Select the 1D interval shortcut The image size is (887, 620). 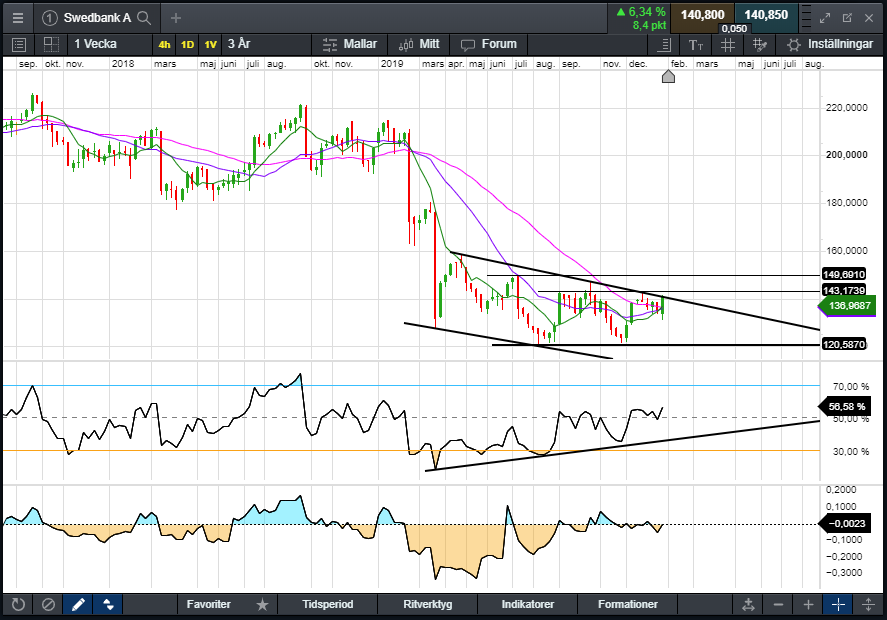point(187,45)
